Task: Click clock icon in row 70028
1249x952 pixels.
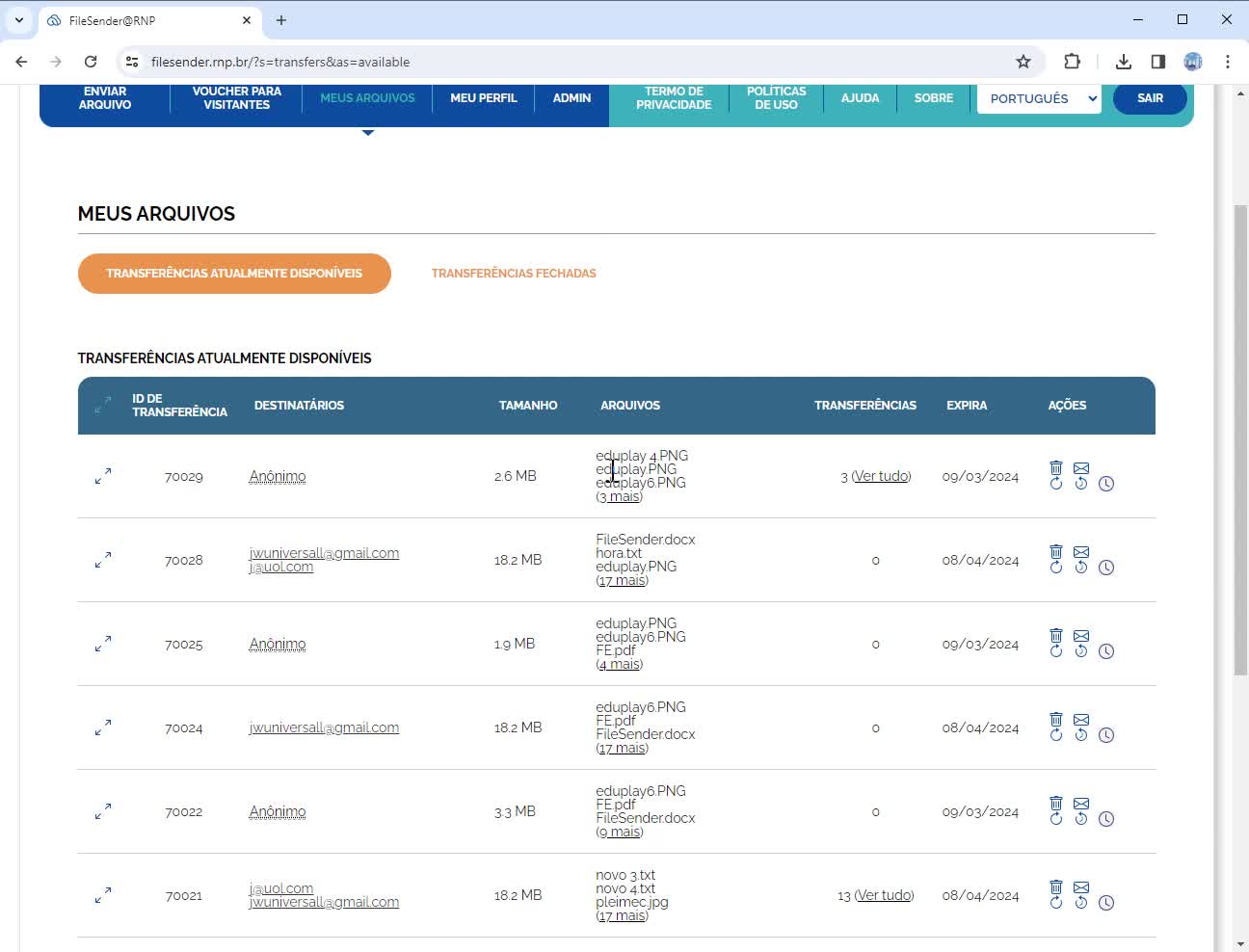Action: click(x=1106, y=568)
